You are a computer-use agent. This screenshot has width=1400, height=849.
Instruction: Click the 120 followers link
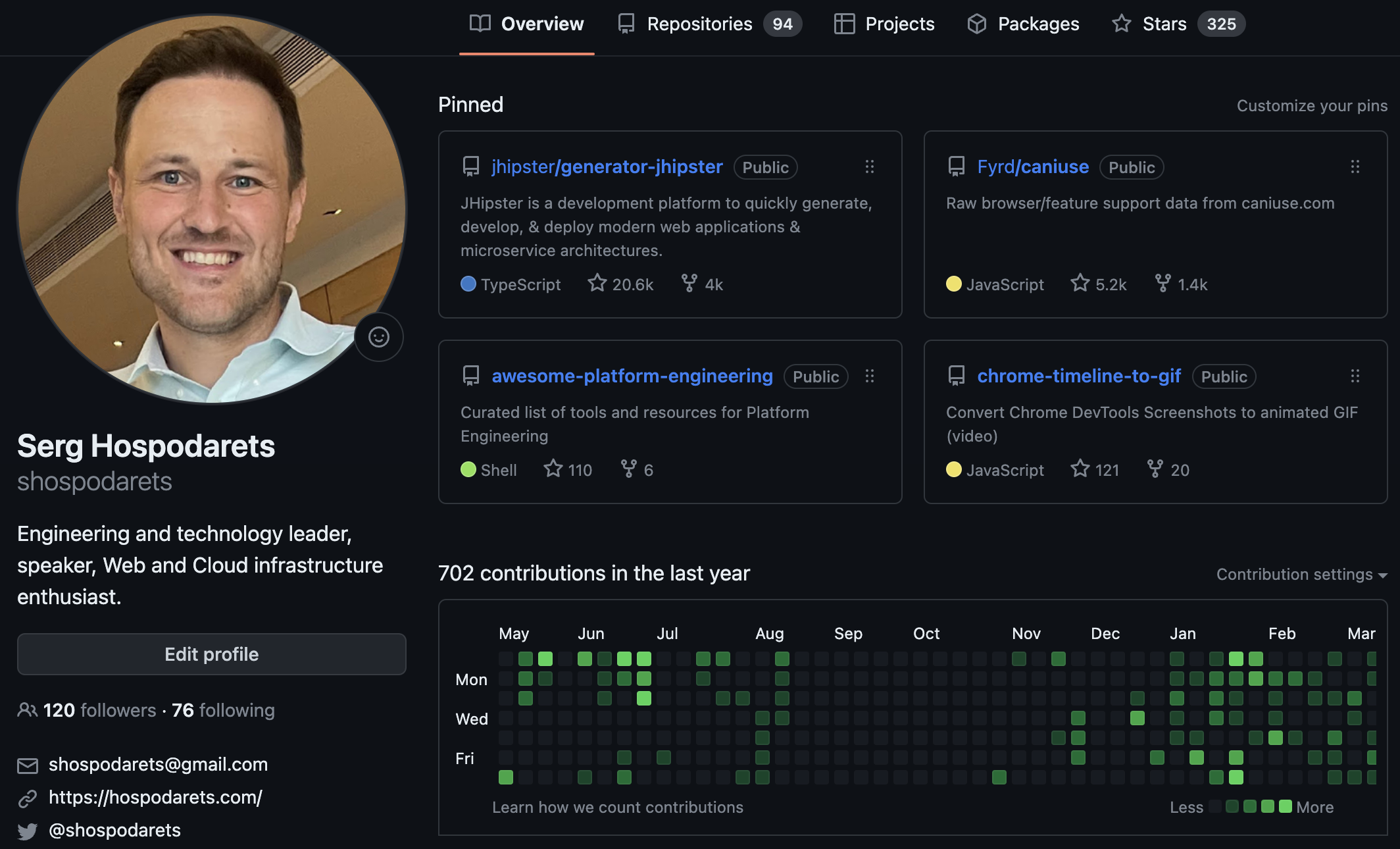click(x=99, y=710)
